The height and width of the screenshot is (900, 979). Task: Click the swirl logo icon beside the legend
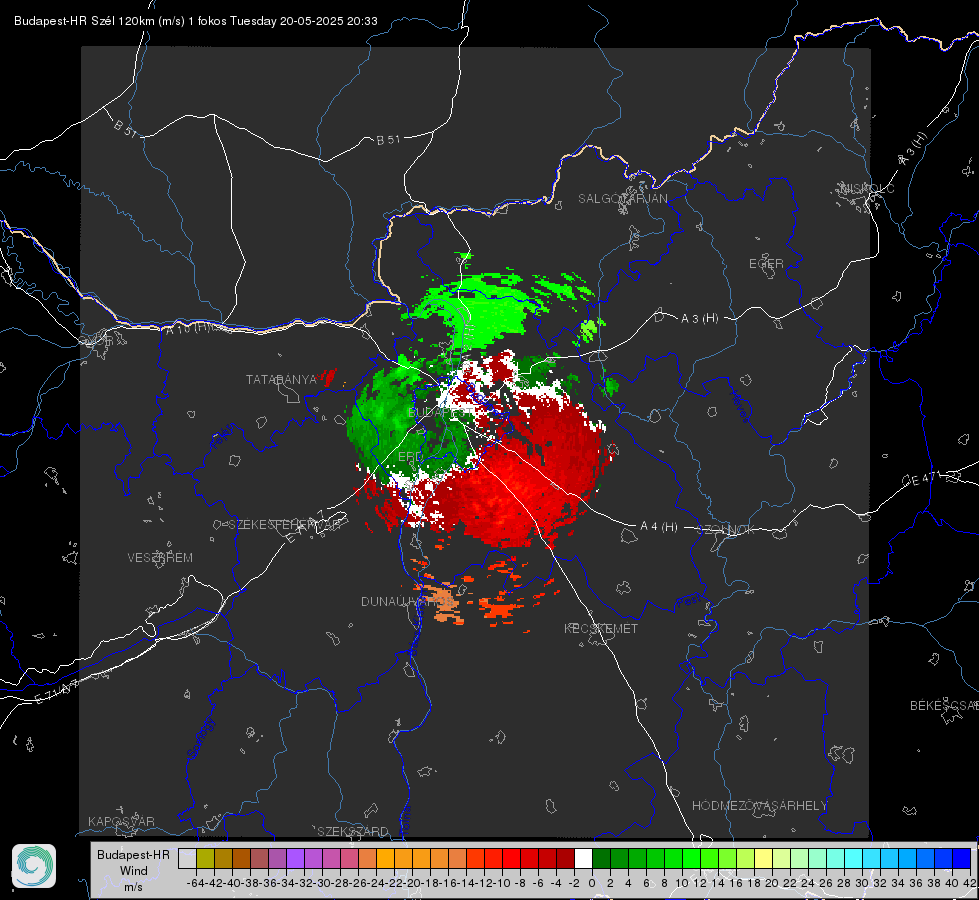[x=34, y=866]
